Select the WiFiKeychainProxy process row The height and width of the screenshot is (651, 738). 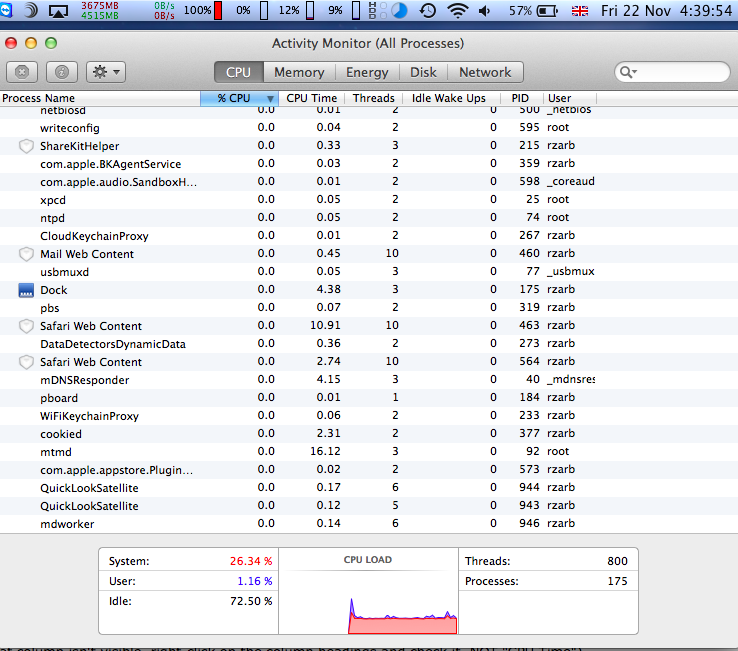pos(369,416)
